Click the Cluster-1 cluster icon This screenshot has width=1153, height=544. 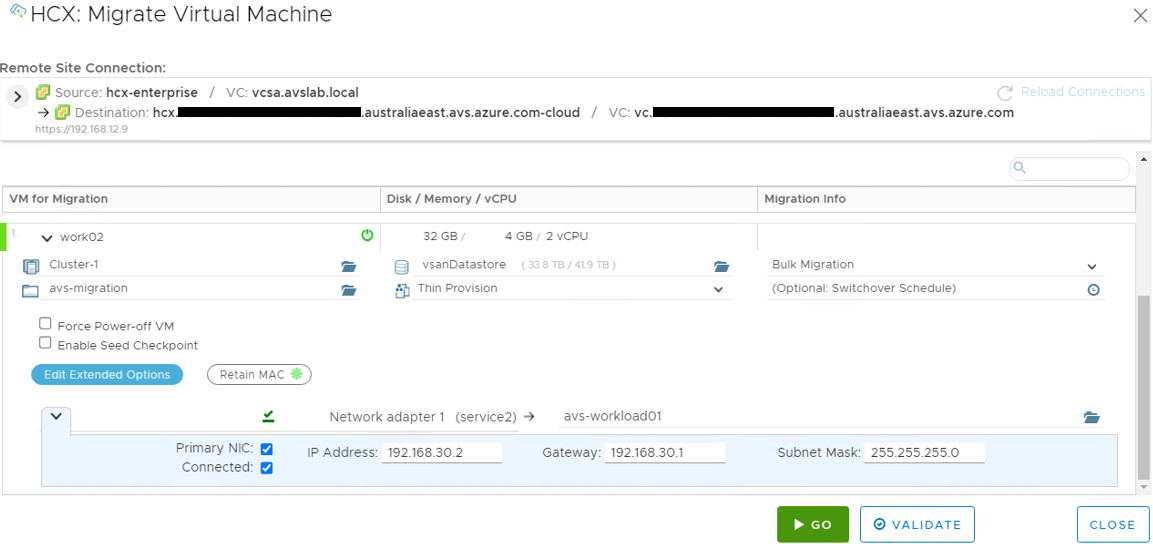tap(30, 265)
